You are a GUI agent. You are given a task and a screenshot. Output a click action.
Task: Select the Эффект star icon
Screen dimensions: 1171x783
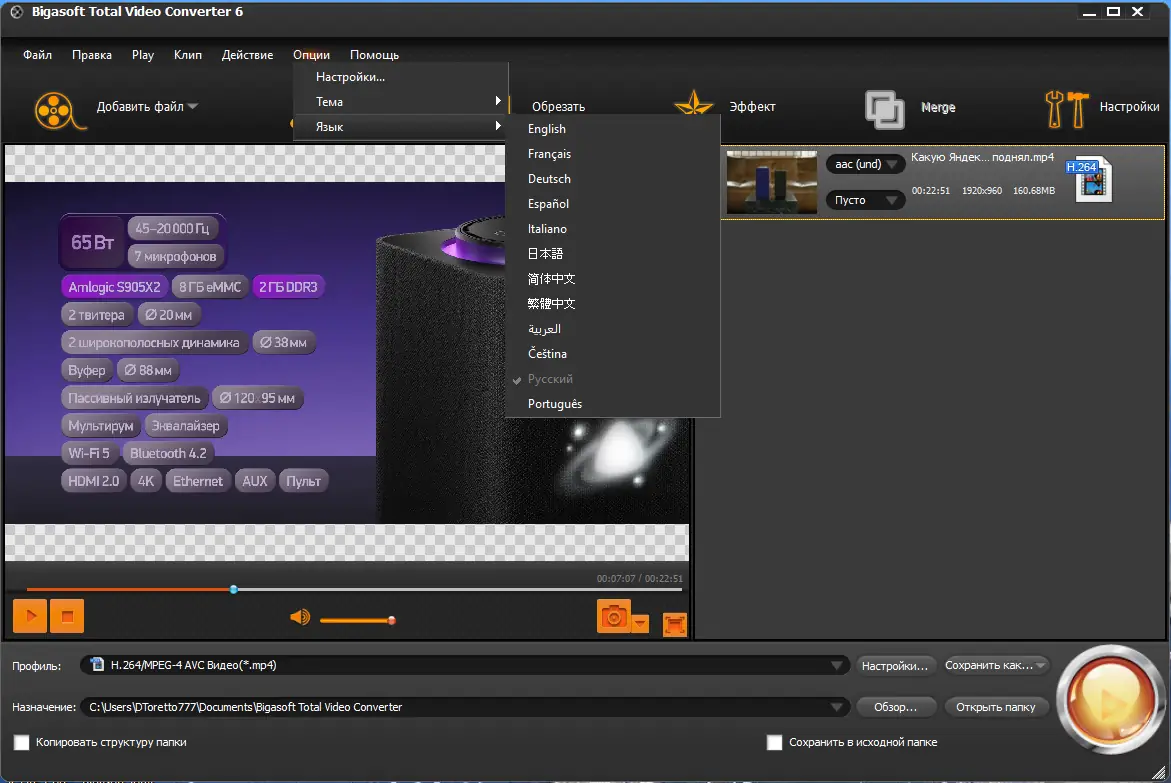(x=694, y=103)
